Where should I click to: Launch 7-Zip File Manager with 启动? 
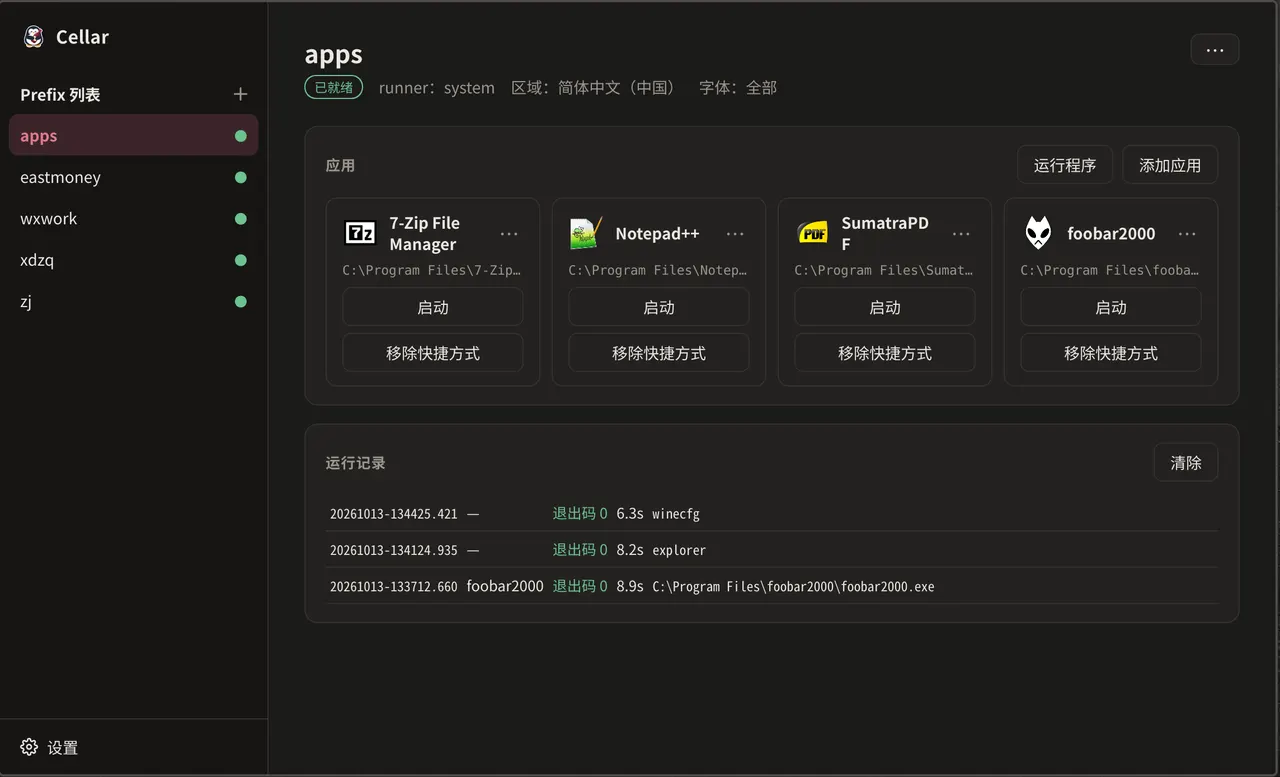pos(433,307)
